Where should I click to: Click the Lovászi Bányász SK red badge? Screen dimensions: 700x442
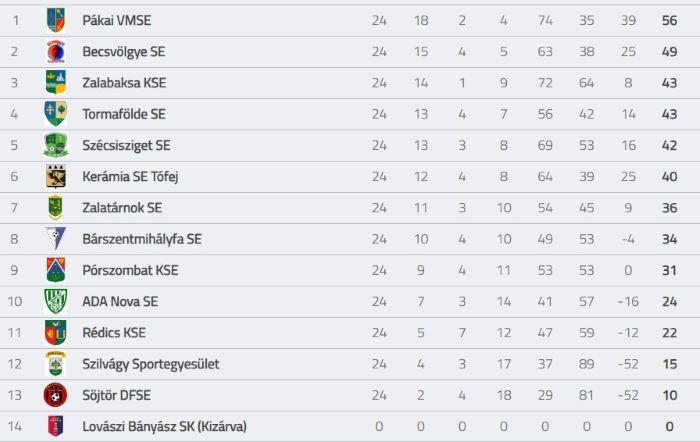[56, 426]
